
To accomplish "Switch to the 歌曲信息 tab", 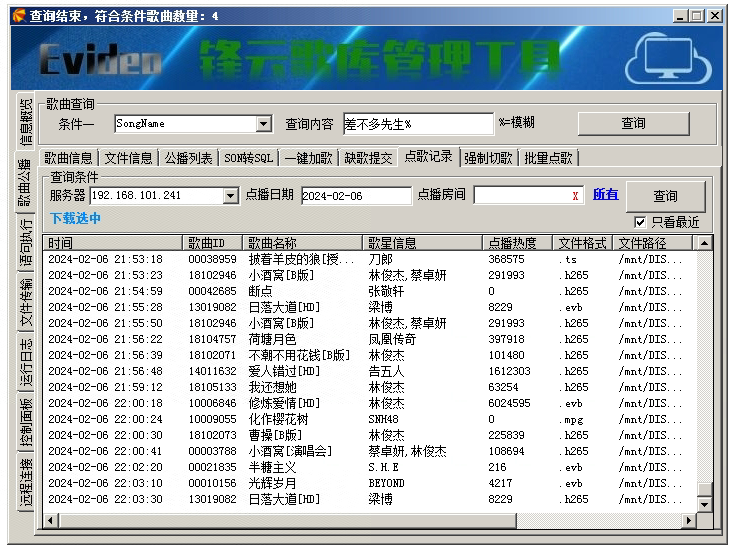I will 68,158.
